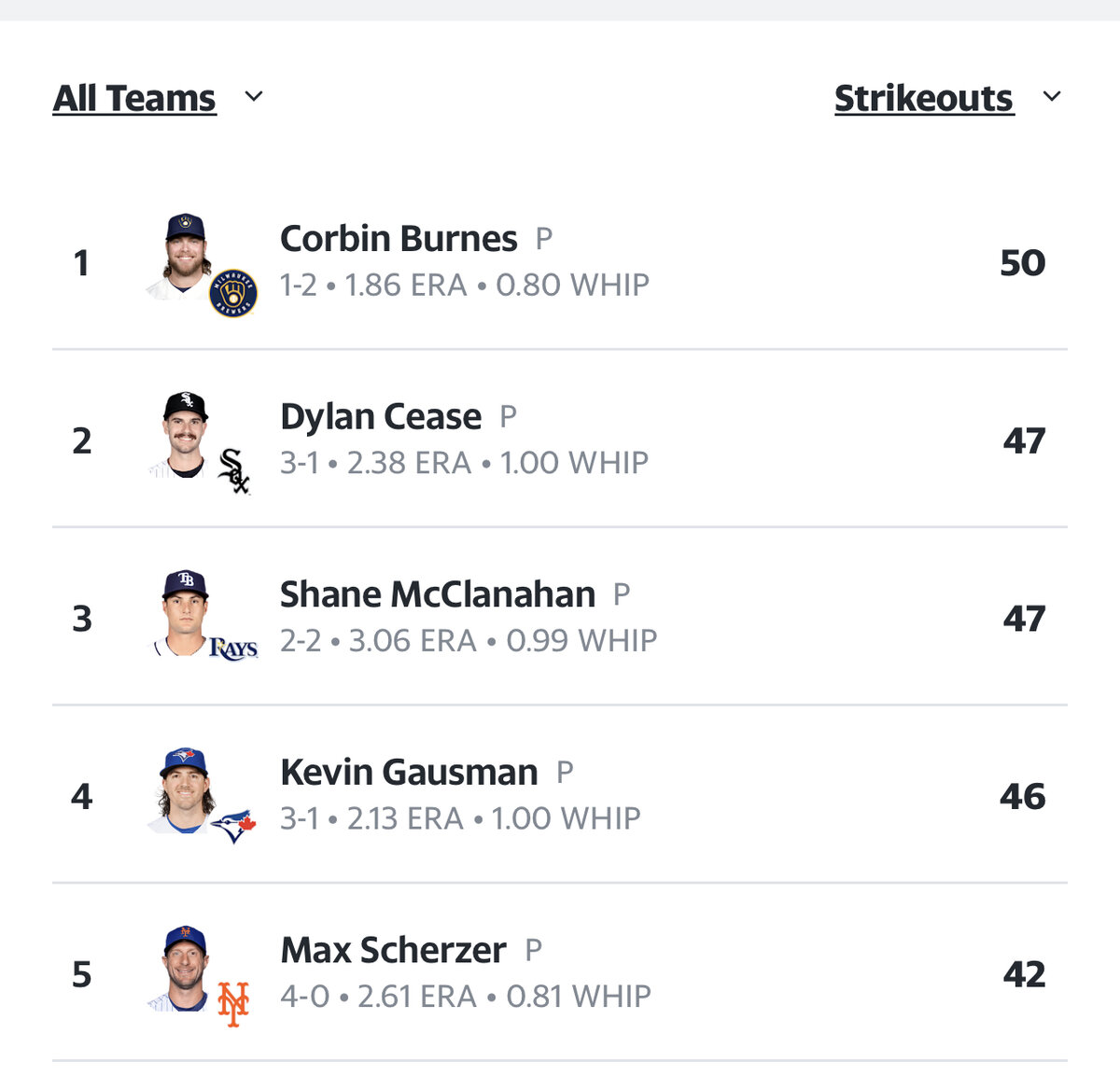Click the White Sox team logo
Screen dimensions: 1120x1075
pos(233,471)
